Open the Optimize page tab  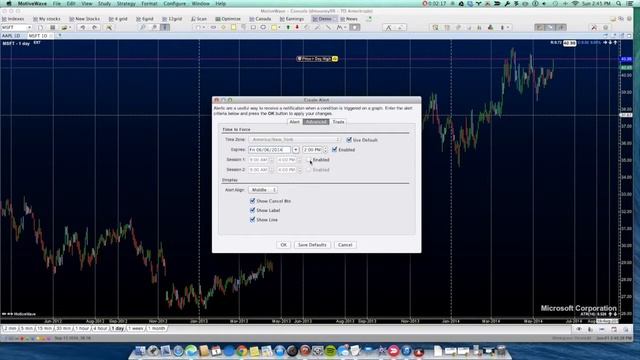(228, 19)
